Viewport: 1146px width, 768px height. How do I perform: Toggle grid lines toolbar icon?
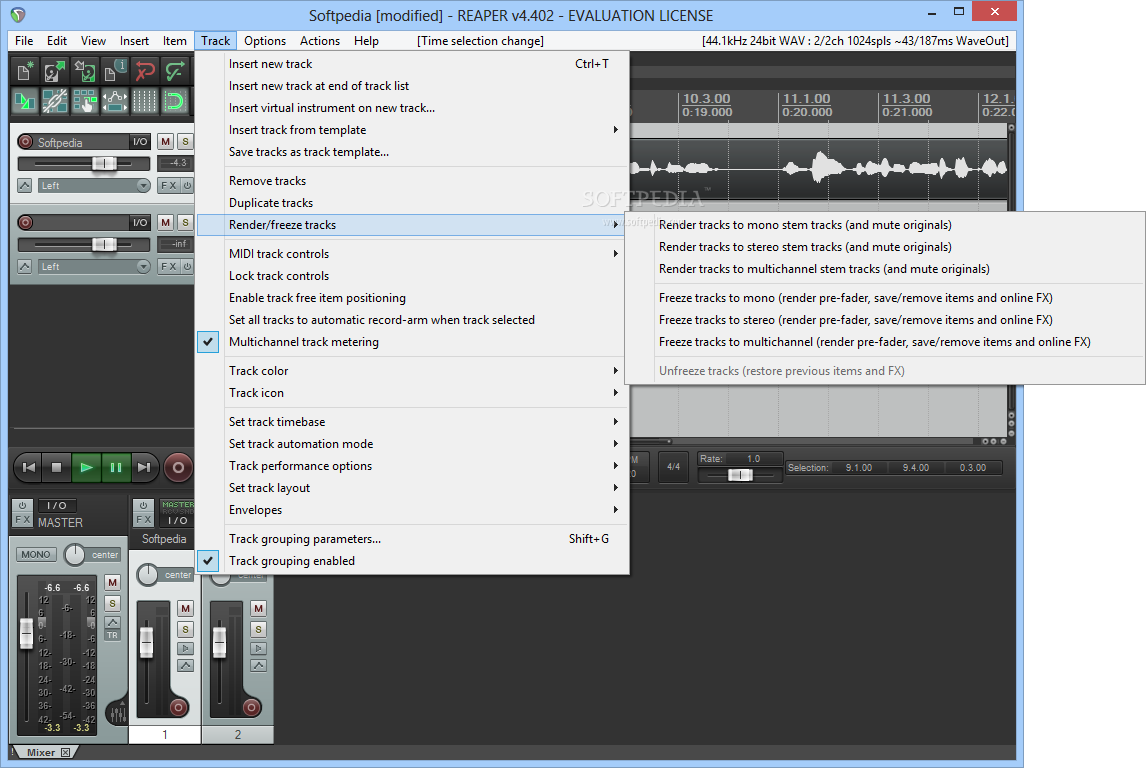145,101
